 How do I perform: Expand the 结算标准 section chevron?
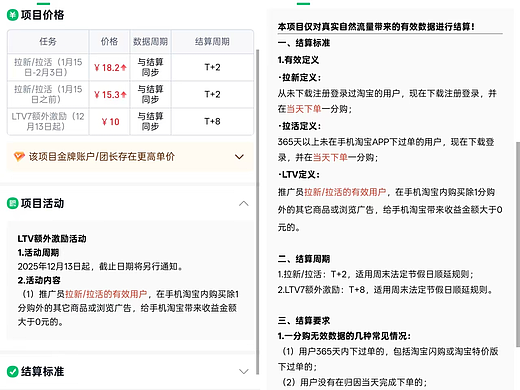[244, 371]
